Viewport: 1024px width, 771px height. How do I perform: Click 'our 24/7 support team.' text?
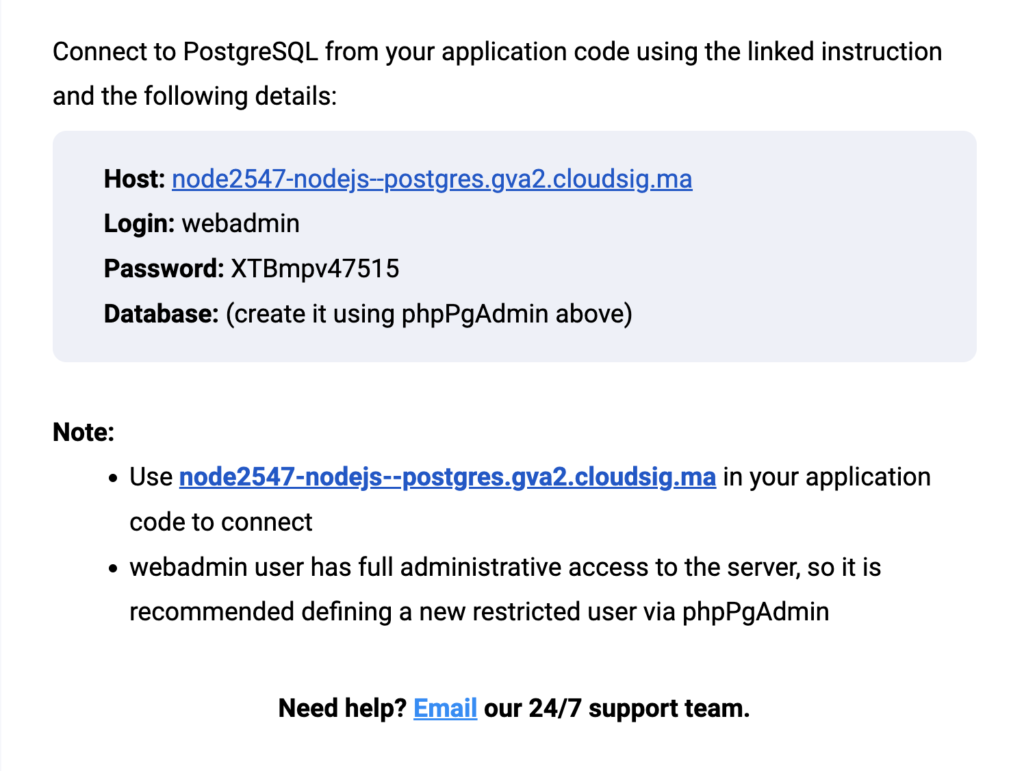616,708
